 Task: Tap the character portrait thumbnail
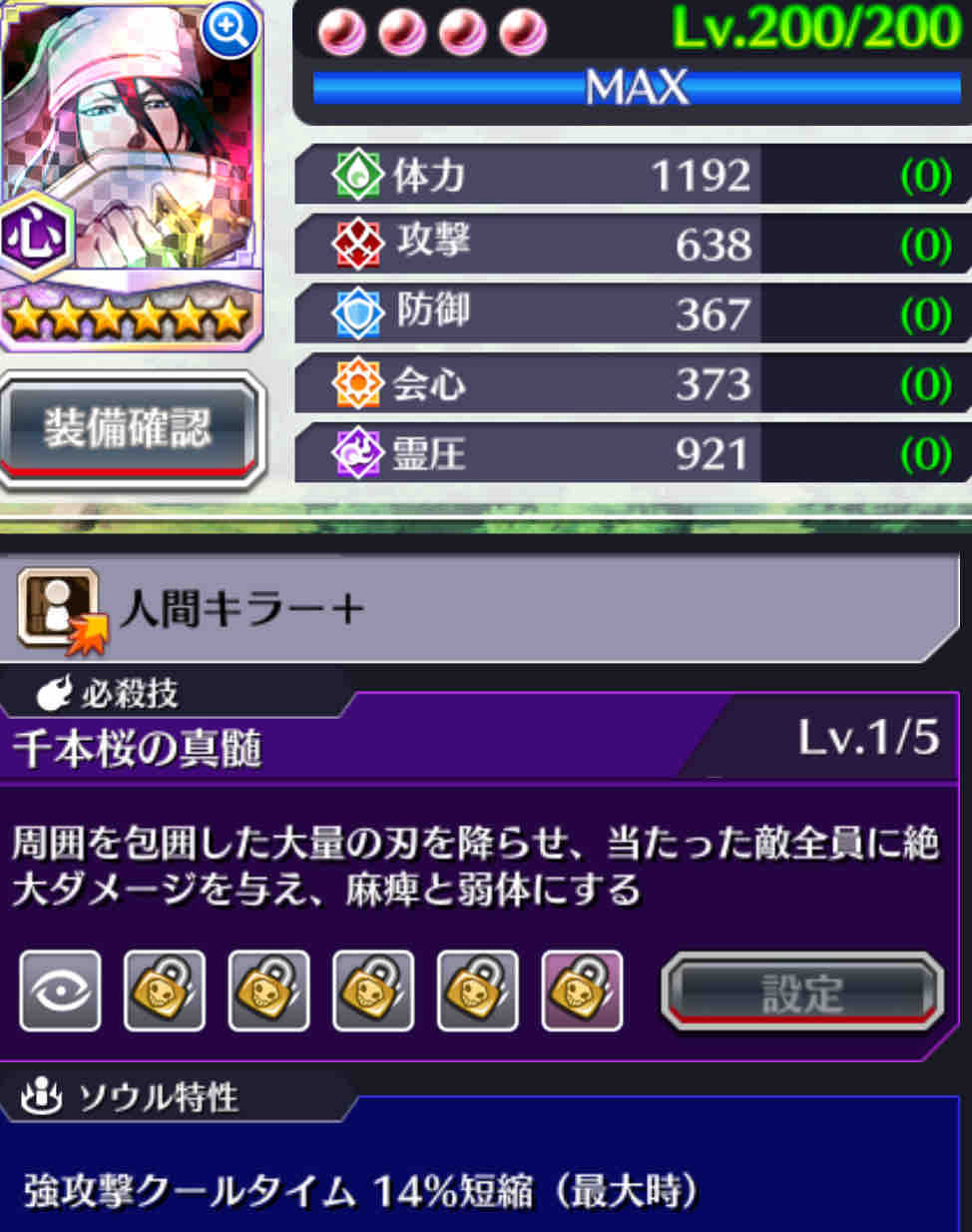click(x=130, y=135)
